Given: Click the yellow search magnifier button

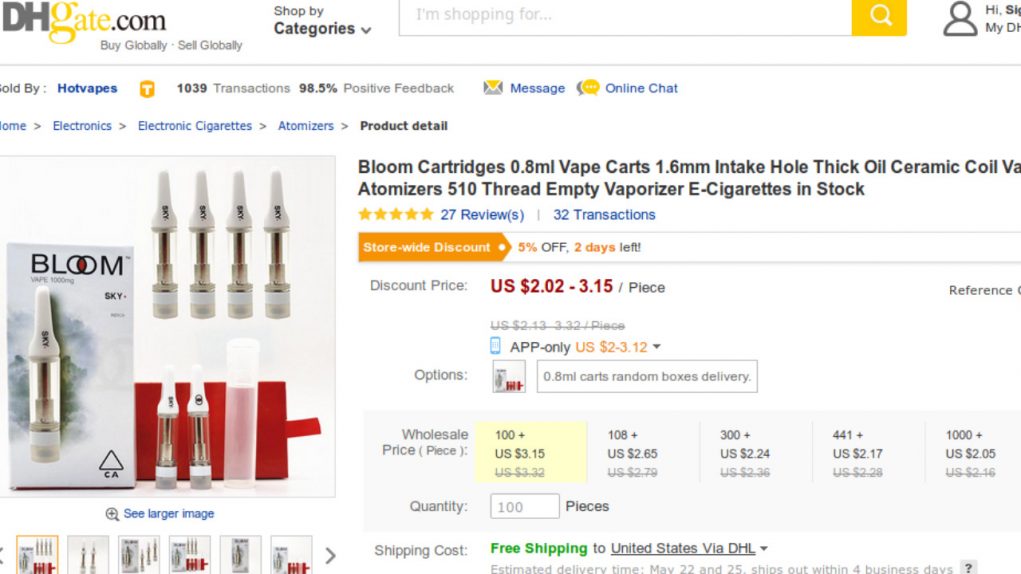Looking at the screenshot, I should pos(879,16).
